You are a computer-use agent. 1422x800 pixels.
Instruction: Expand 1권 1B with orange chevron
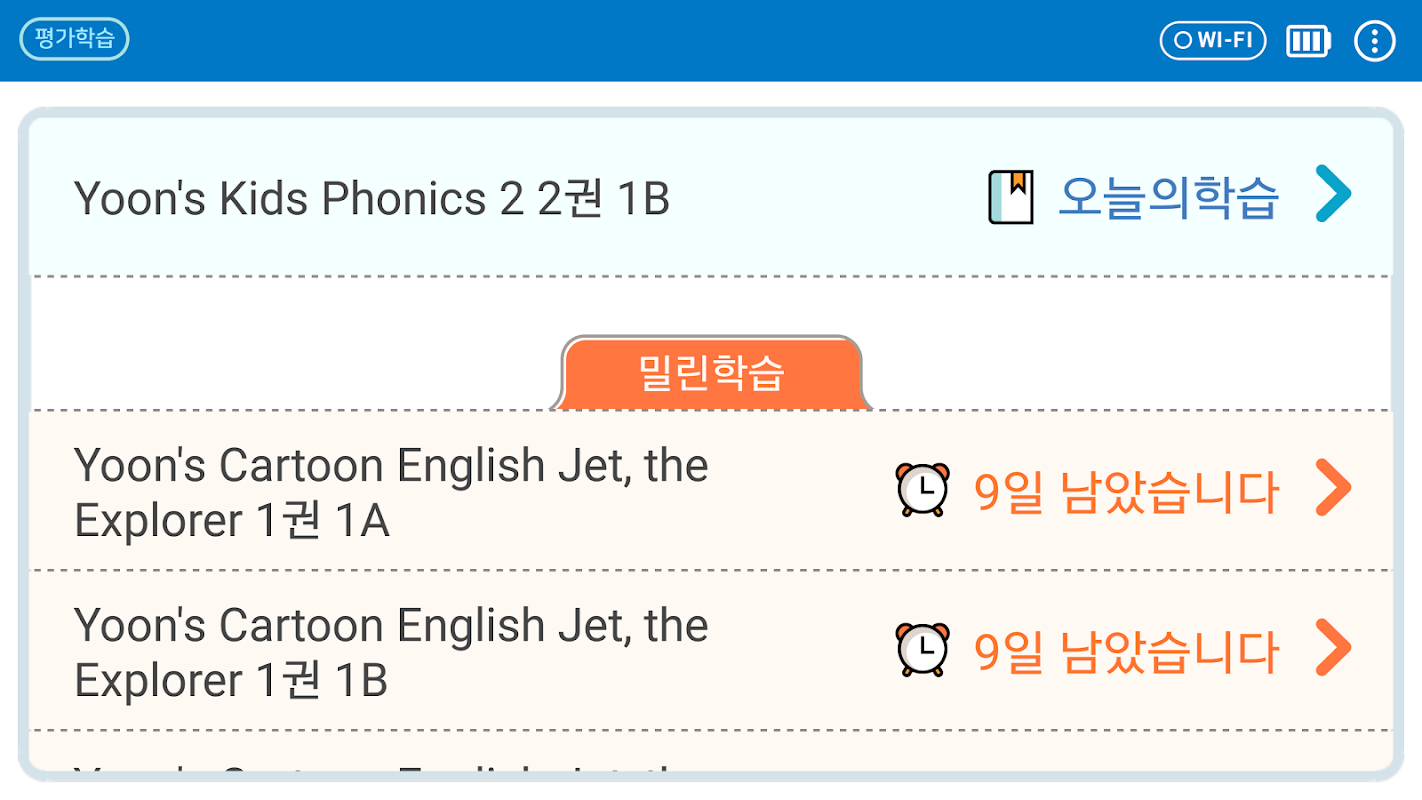(x=1333, y=648)
